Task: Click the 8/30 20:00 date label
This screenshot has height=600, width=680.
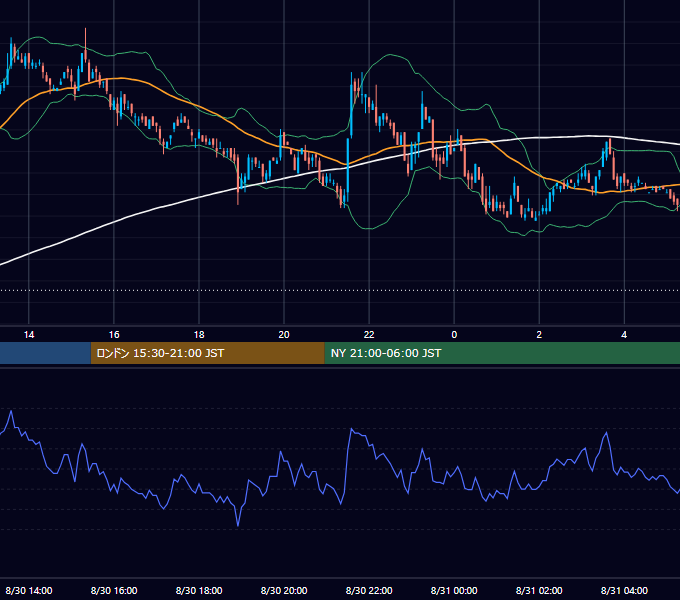Action: point(284,590)
